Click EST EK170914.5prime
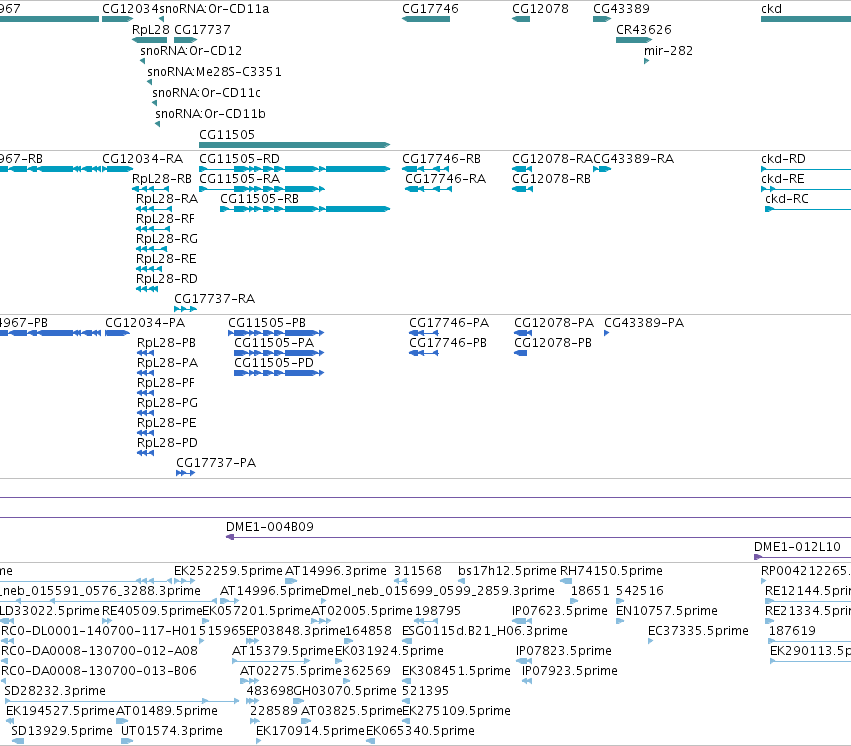The width and height of the screenshot is (851, 746). point(311,731)
